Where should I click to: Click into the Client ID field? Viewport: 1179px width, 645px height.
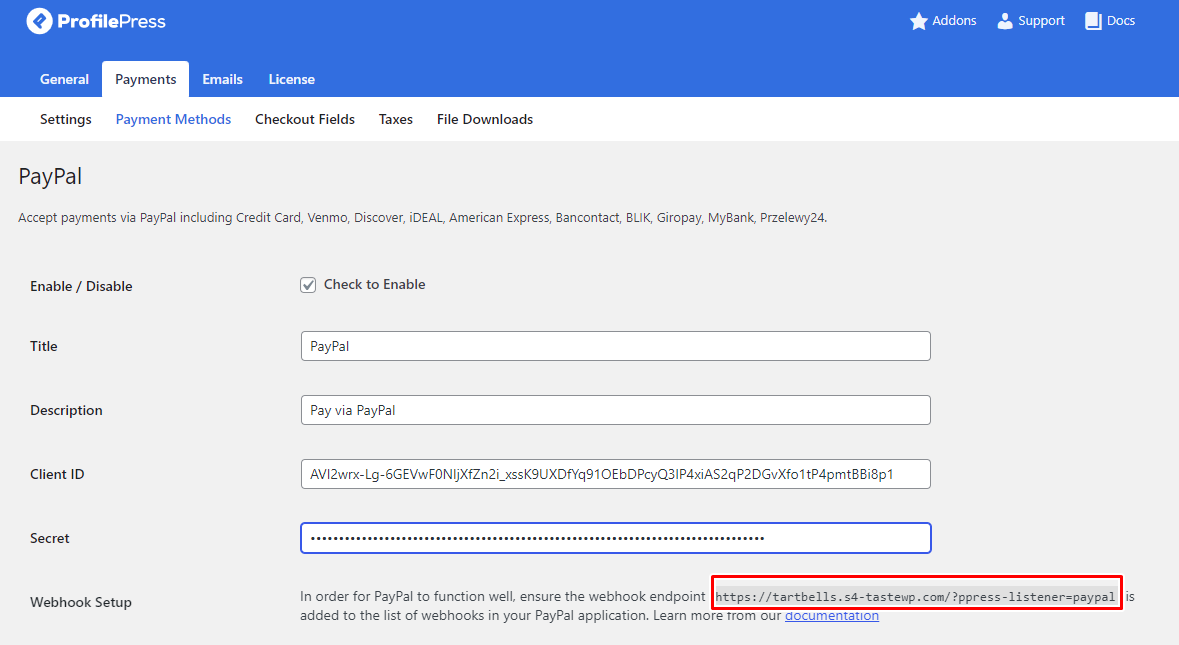click(615, 474)
